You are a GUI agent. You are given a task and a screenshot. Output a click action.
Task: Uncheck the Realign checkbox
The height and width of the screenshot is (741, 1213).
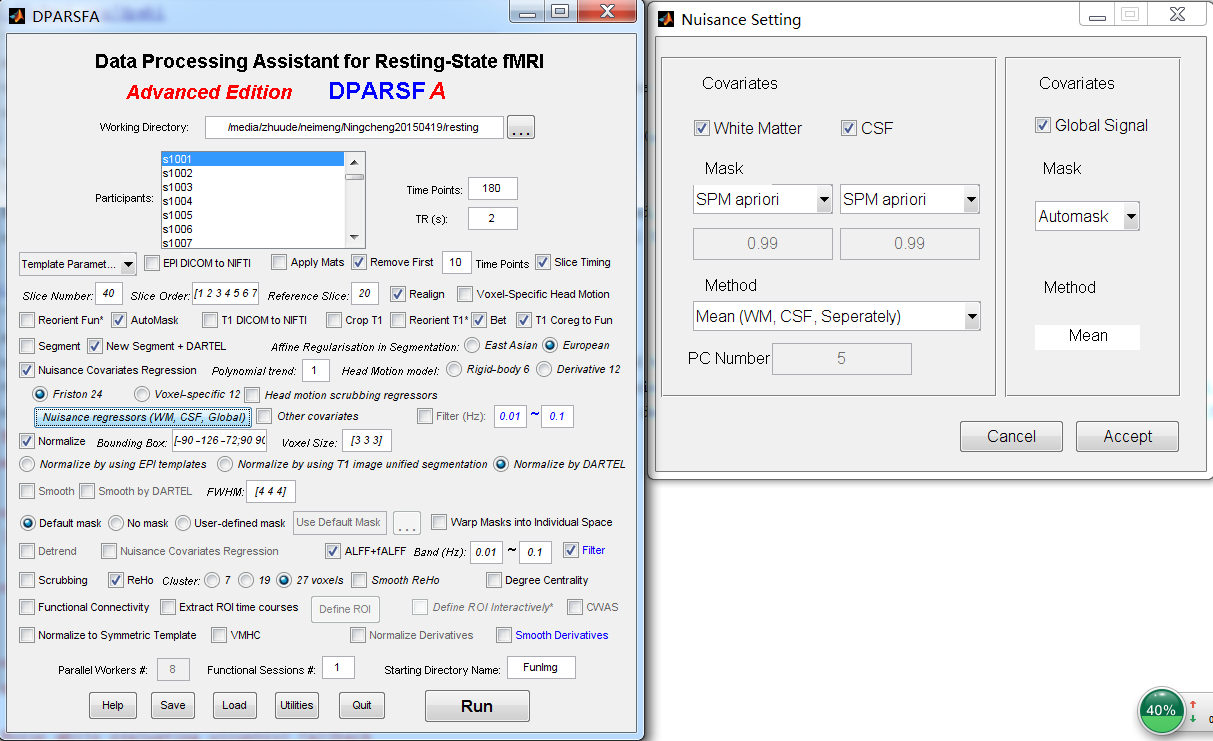coord(398,294)
